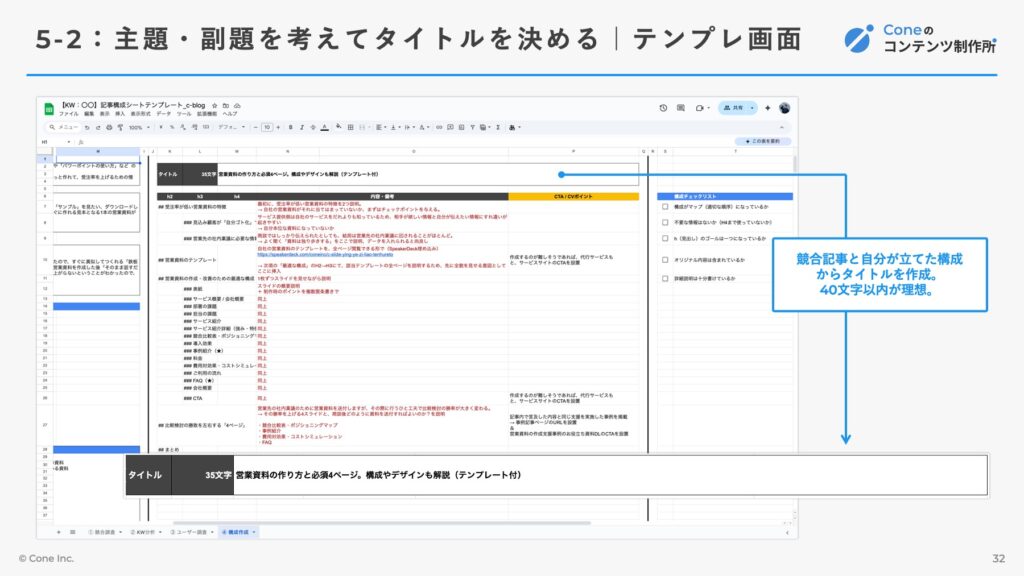Add a new sheet with plus icon
Image resolution: width=1024 pixels, height=576 pixels.
coord(58,532)
